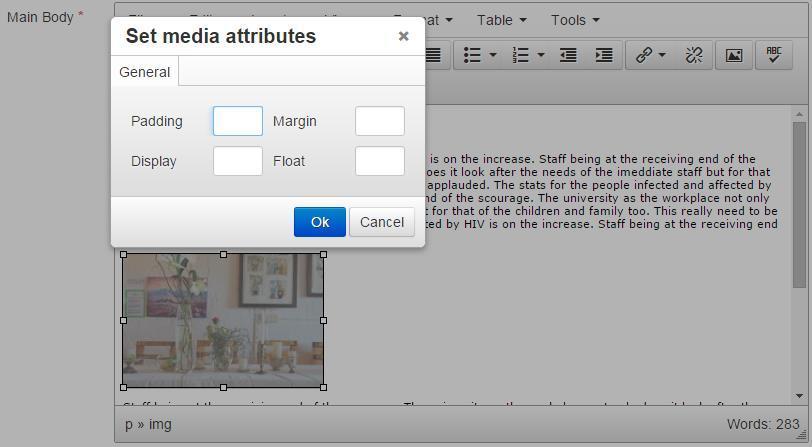The image size is (812, 447).
Task: Click the scrollbar down arrow
Action: click(x=800, y=396)
